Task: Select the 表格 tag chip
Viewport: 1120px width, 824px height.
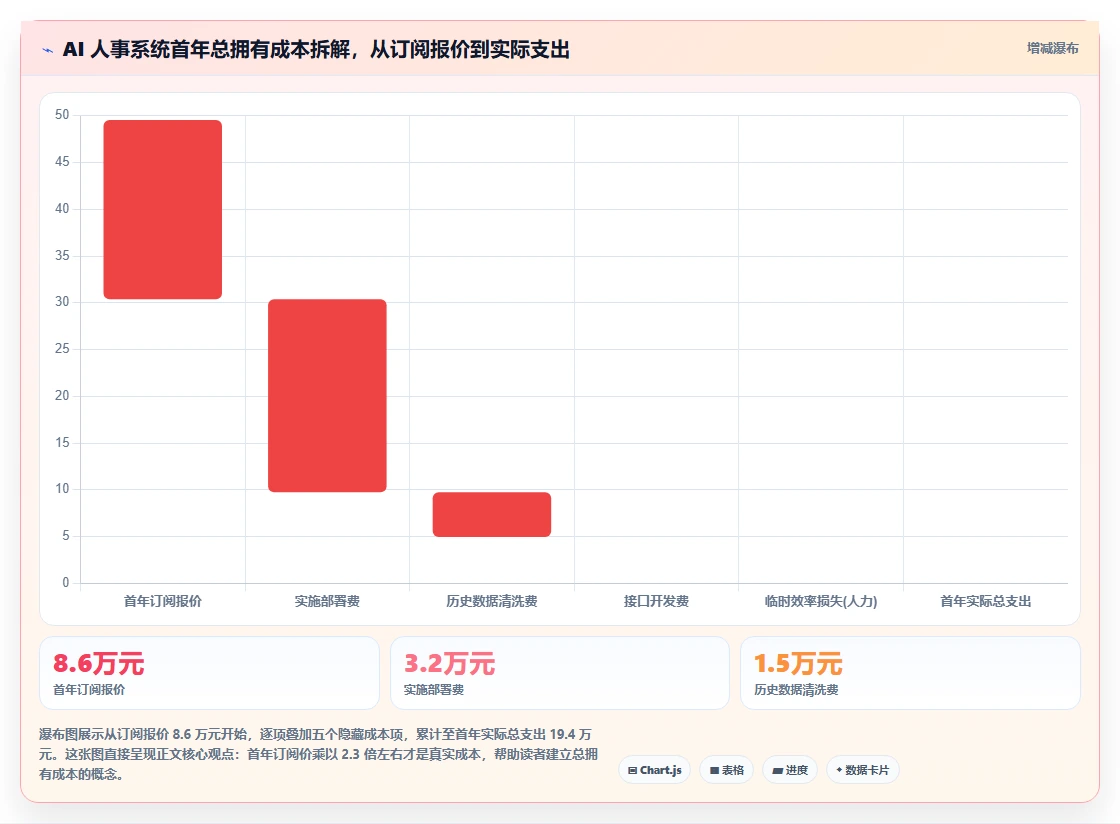Action: pyautogui.click(x=726, y=770)
